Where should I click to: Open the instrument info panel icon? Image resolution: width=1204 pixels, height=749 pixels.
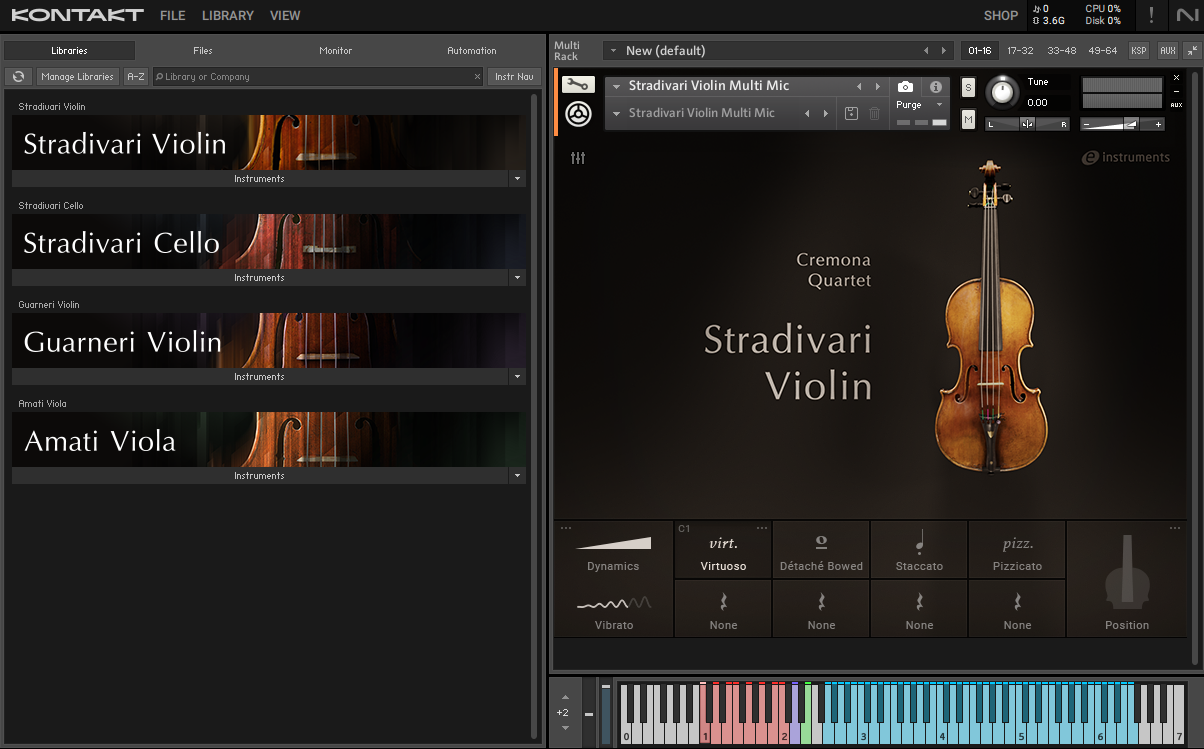coord(936,86)
